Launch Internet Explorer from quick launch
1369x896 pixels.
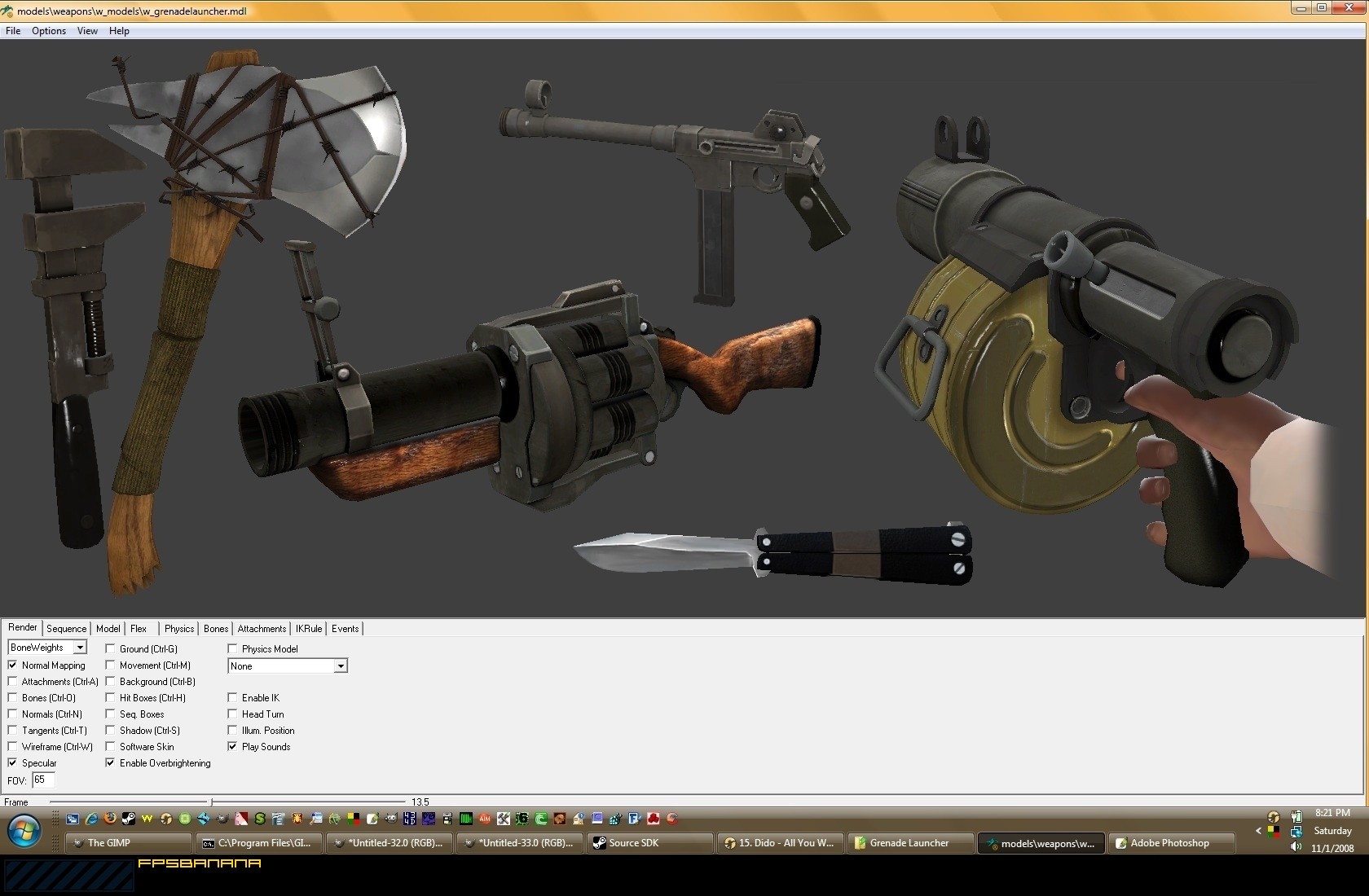click(90, 819)
